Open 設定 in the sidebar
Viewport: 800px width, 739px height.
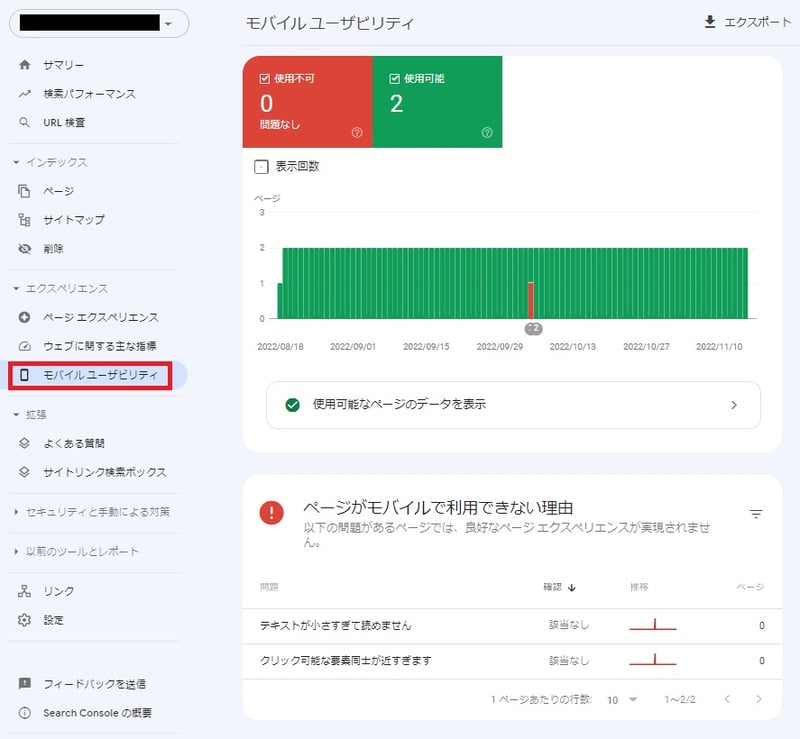(x=54, y=620)
